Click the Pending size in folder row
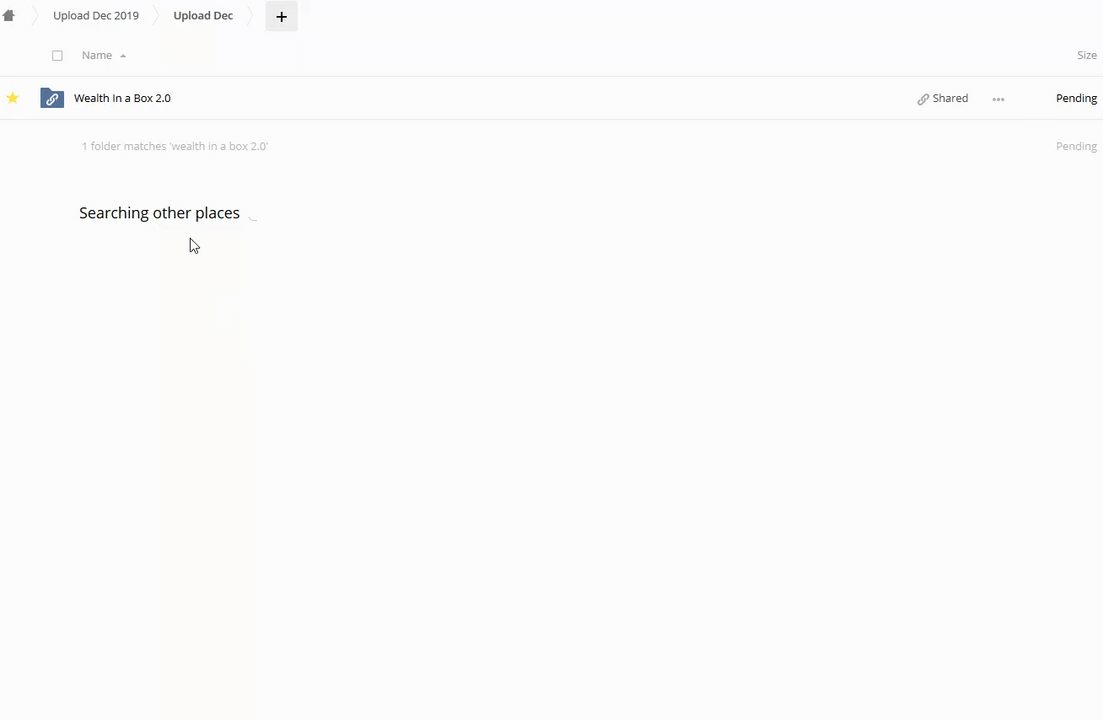Screen dimensions: 1103x720 coord(1076,98)
